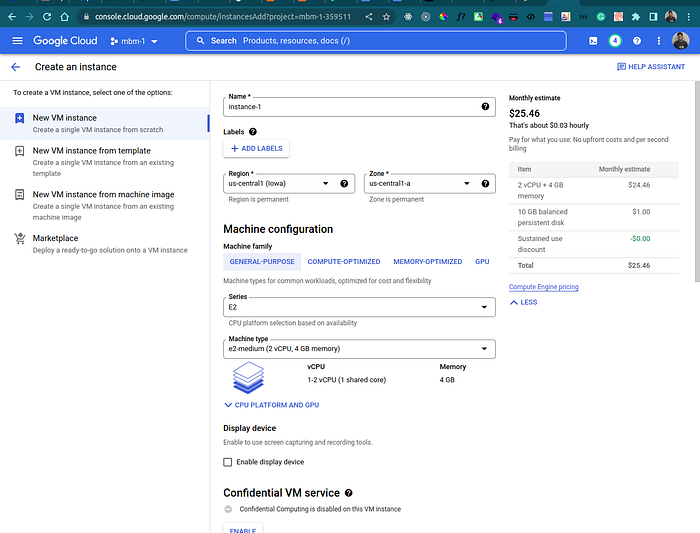Image resolution: width=700 pixels, height=533 pixels.
Task: Collapse estimate details with LESS
Action: pyautogui.click(x=523, y=302)
